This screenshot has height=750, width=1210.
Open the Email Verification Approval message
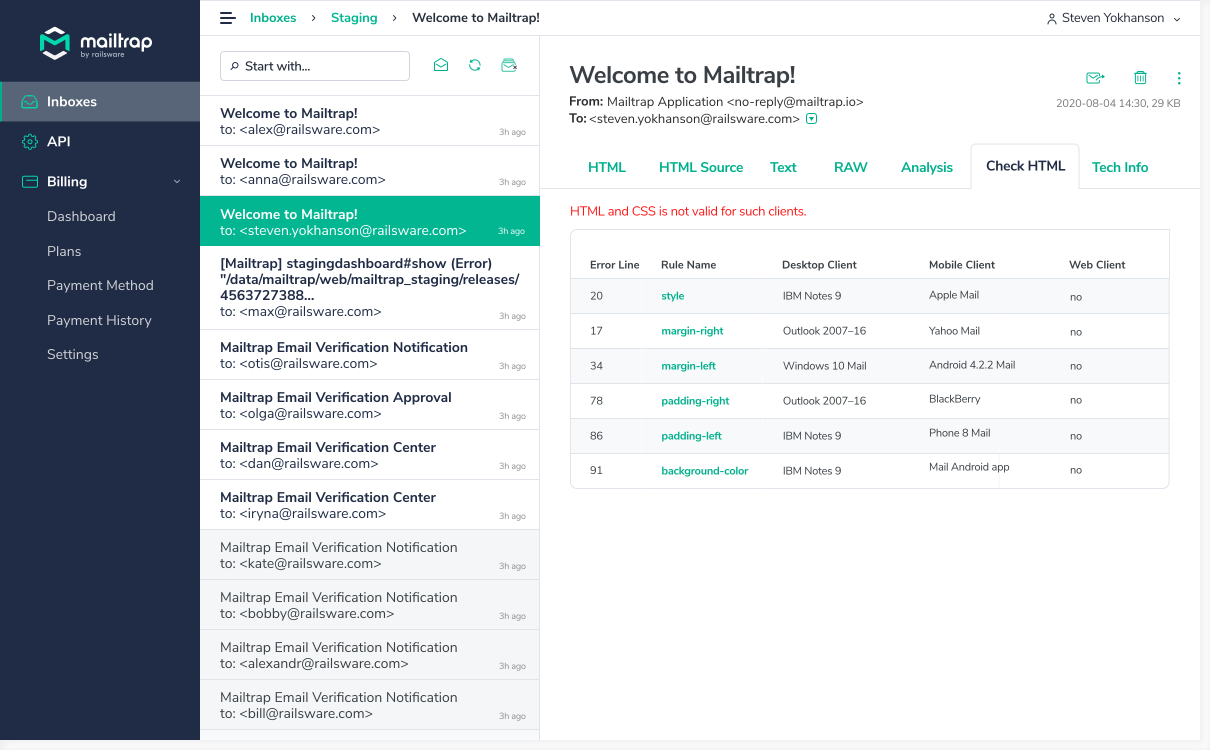point(370,405)
